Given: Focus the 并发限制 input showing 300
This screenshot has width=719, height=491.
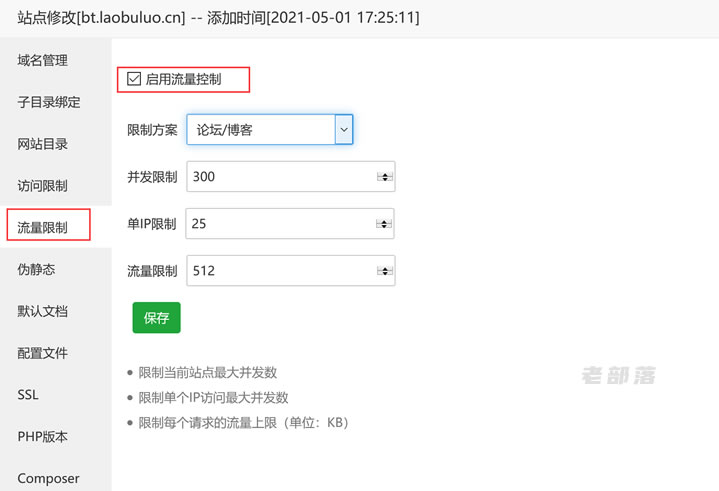Looking at the screenshot, I should click(291, 177).
